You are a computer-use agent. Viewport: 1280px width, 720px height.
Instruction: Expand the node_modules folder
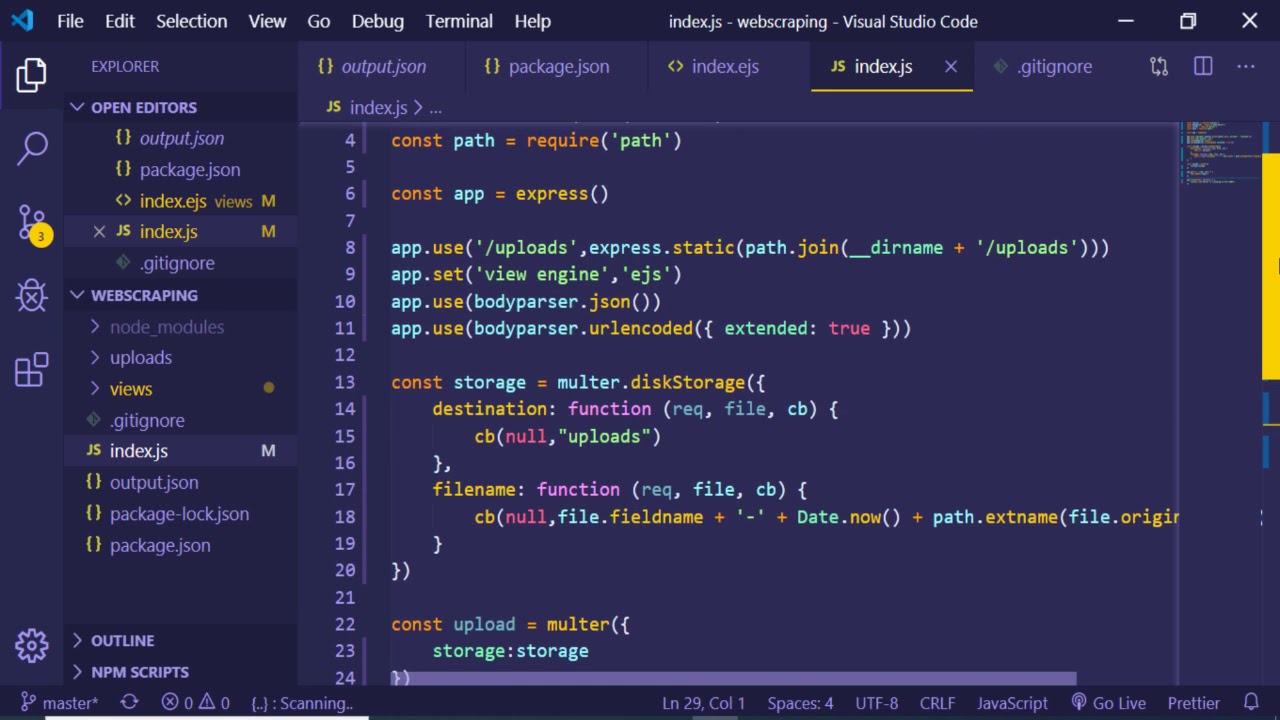click(x=166, y=327)
